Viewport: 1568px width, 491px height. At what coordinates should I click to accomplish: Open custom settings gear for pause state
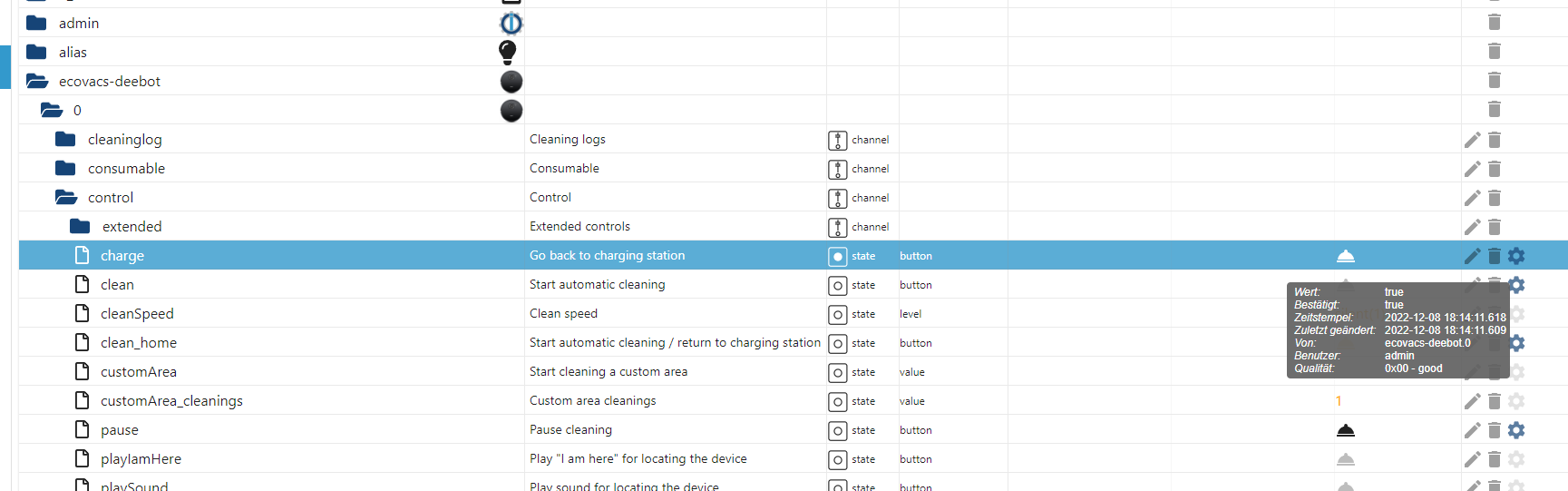pos(1516,430)
